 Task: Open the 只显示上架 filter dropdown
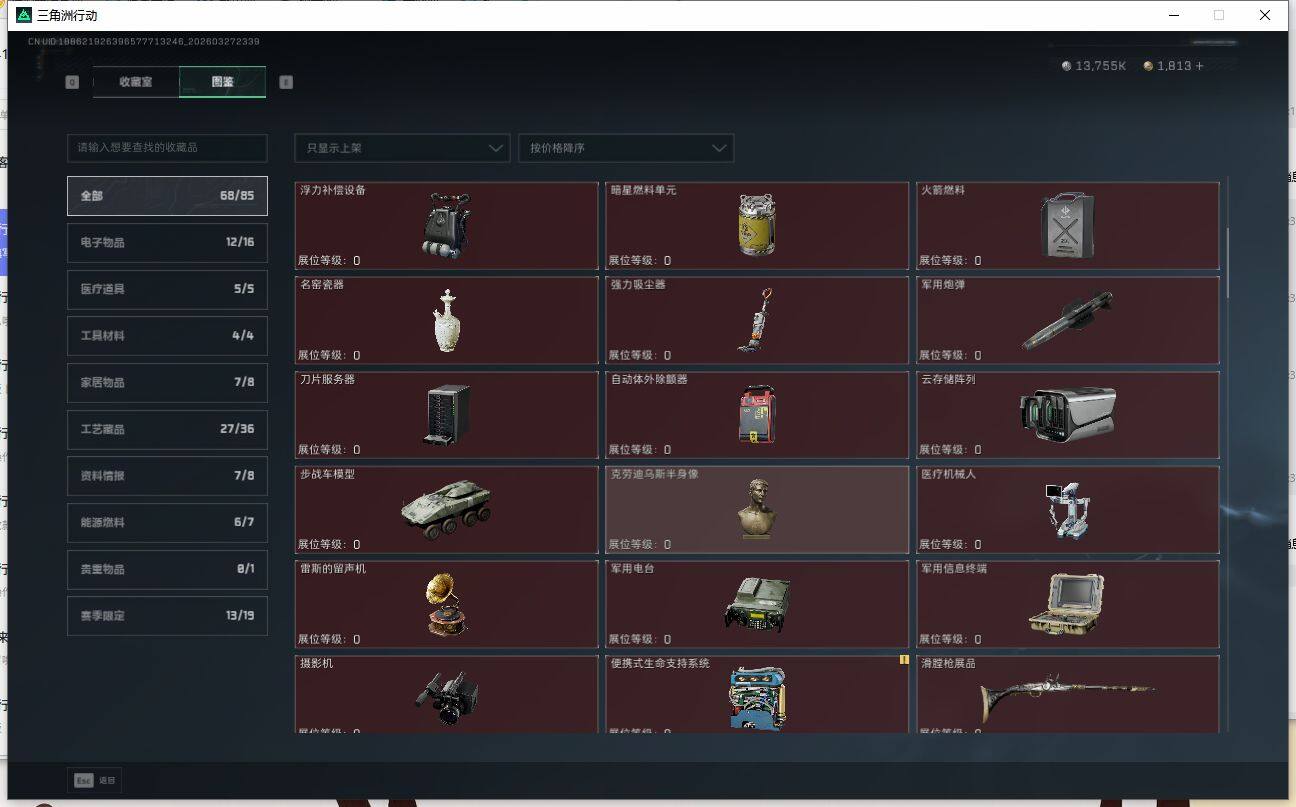402,148
